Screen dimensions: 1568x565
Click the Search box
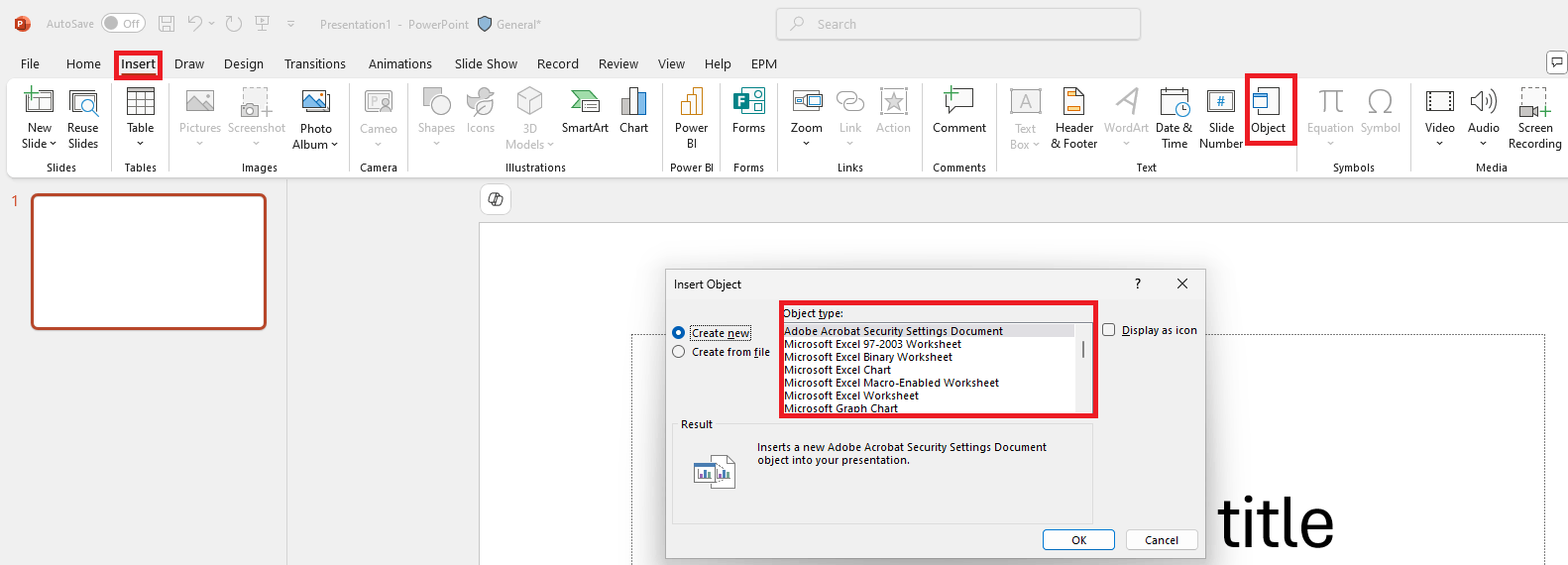coord(958,24)
